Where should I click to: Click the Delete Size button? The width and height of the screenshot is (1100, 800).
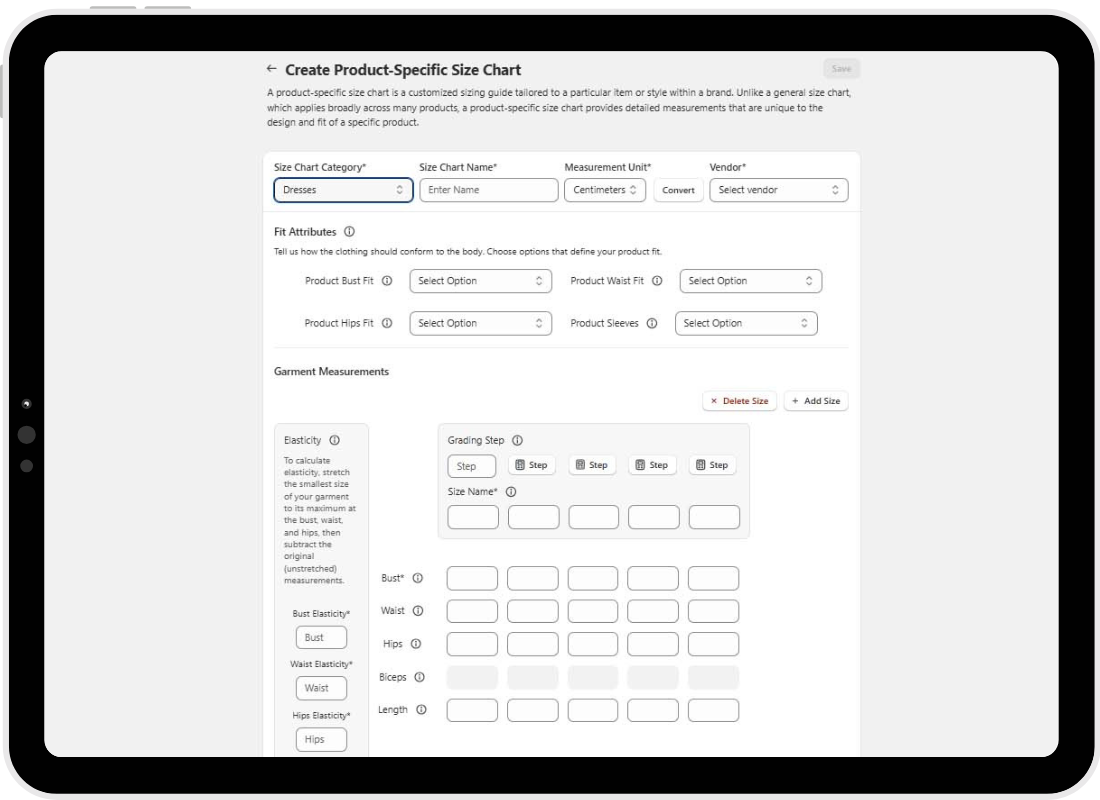click(739, 401)
